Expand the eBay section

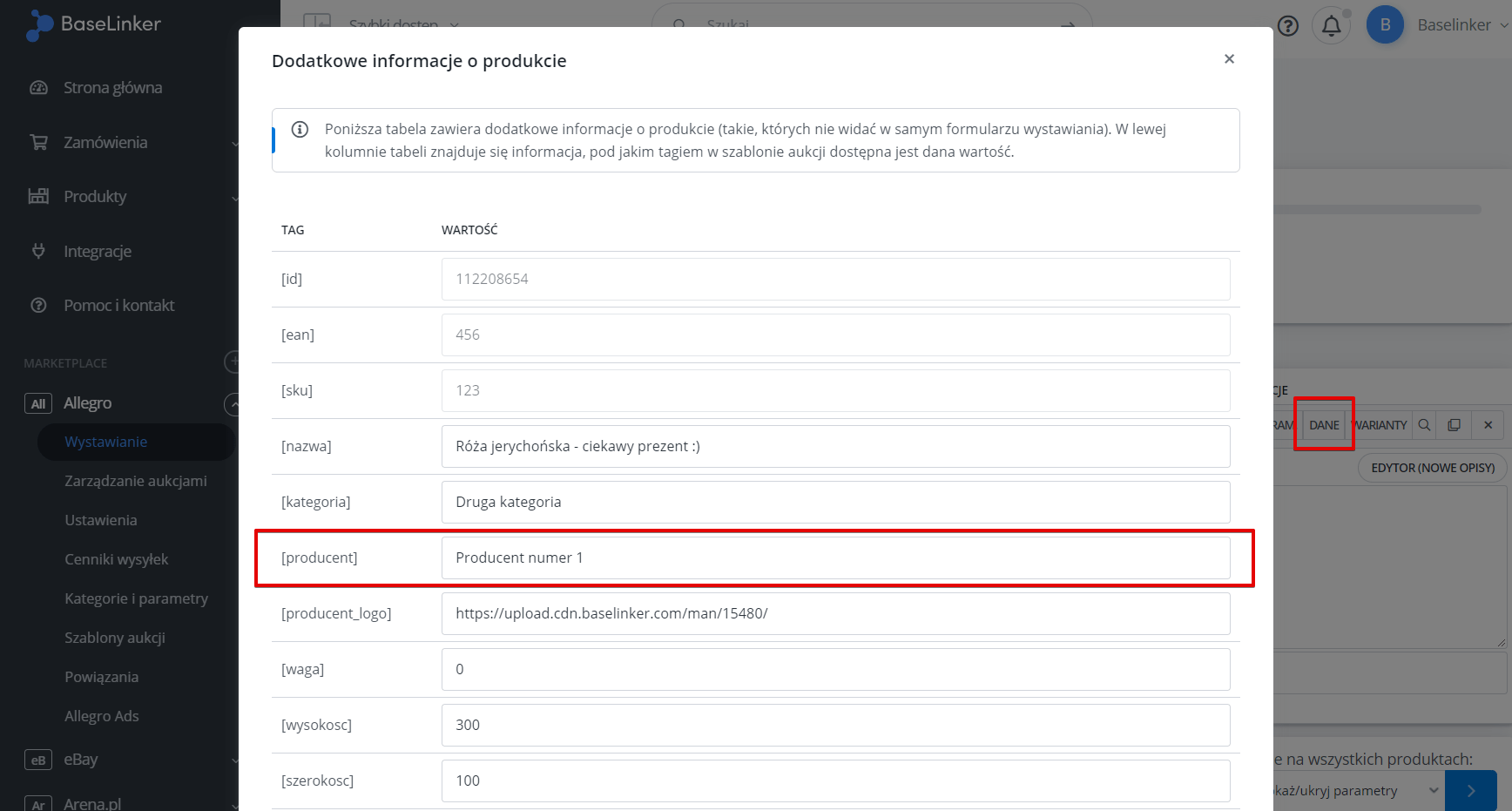point(233,760)
